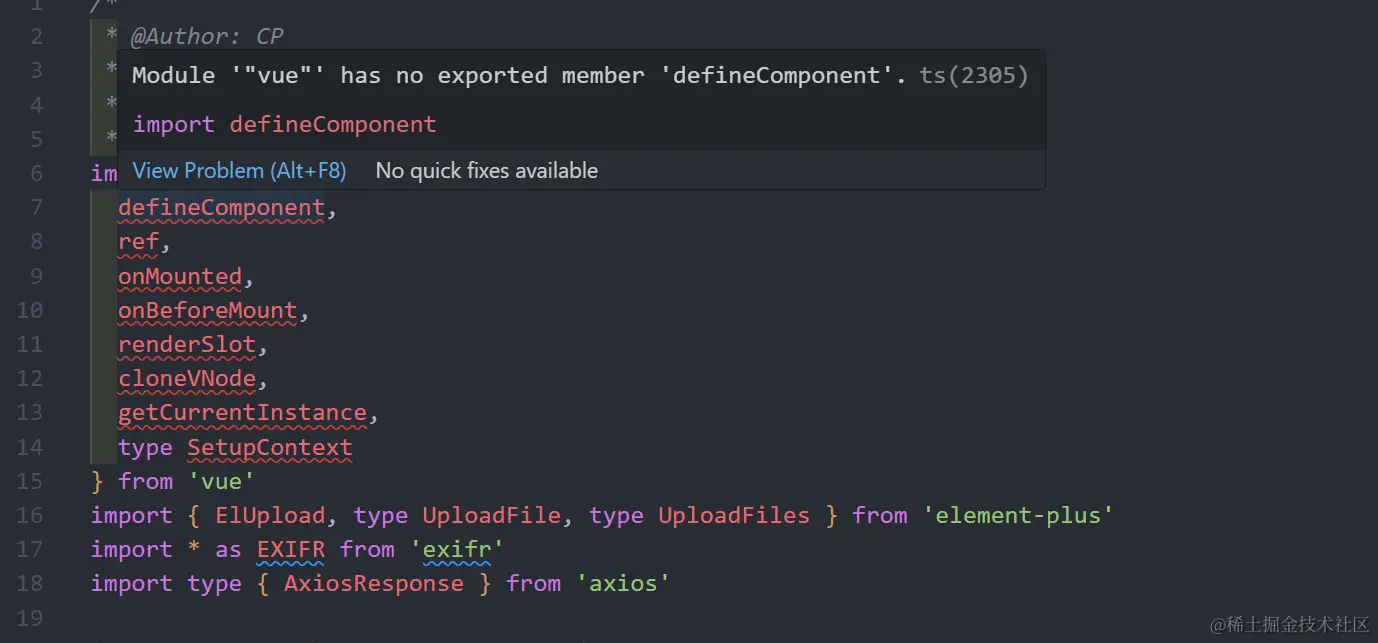Image resolution: width=1378 pixels, height=643 pixels.
Task: Click getCurrentInstance on line 13
Action: pyautogui.click(x=242, y=413)
